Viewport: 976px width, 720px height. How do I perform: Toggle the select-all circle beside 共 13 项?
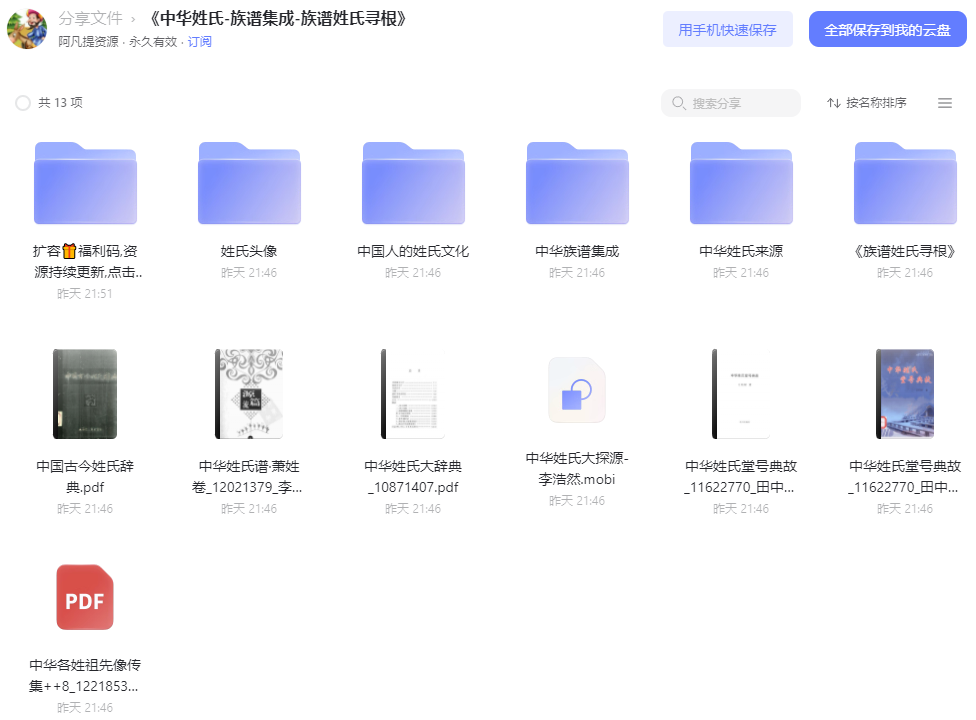pyautogui.click(x=23, y=103)
